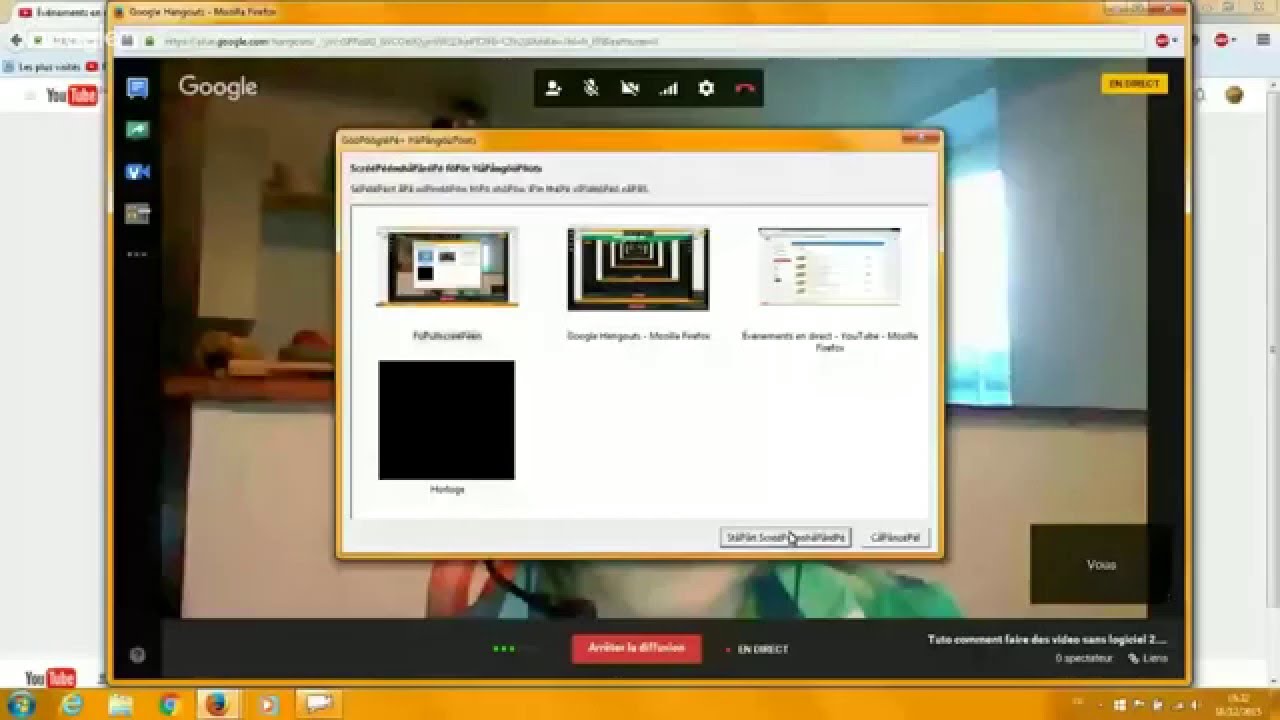Select Google Hangouts - Mozilla Firefox window thumbnail
This screenshot has width=1280, height=720.
pyautogui.click(x=638, y=269)
